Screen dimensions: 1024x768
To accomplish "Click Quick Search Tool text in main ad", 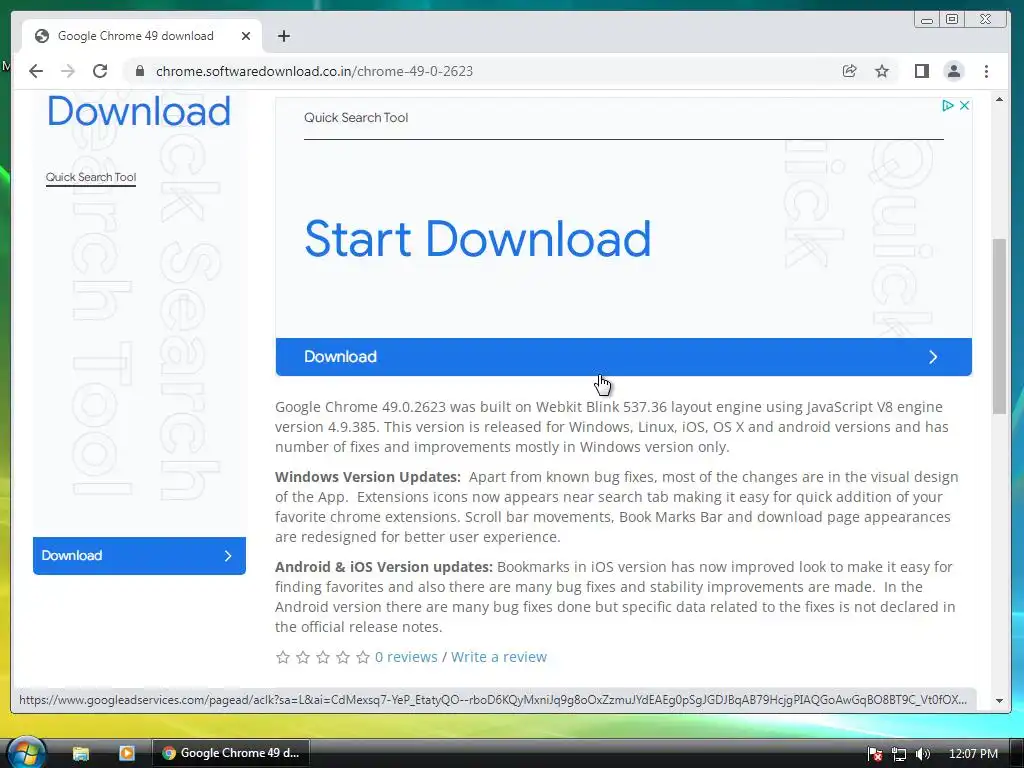I will [356, 118].
